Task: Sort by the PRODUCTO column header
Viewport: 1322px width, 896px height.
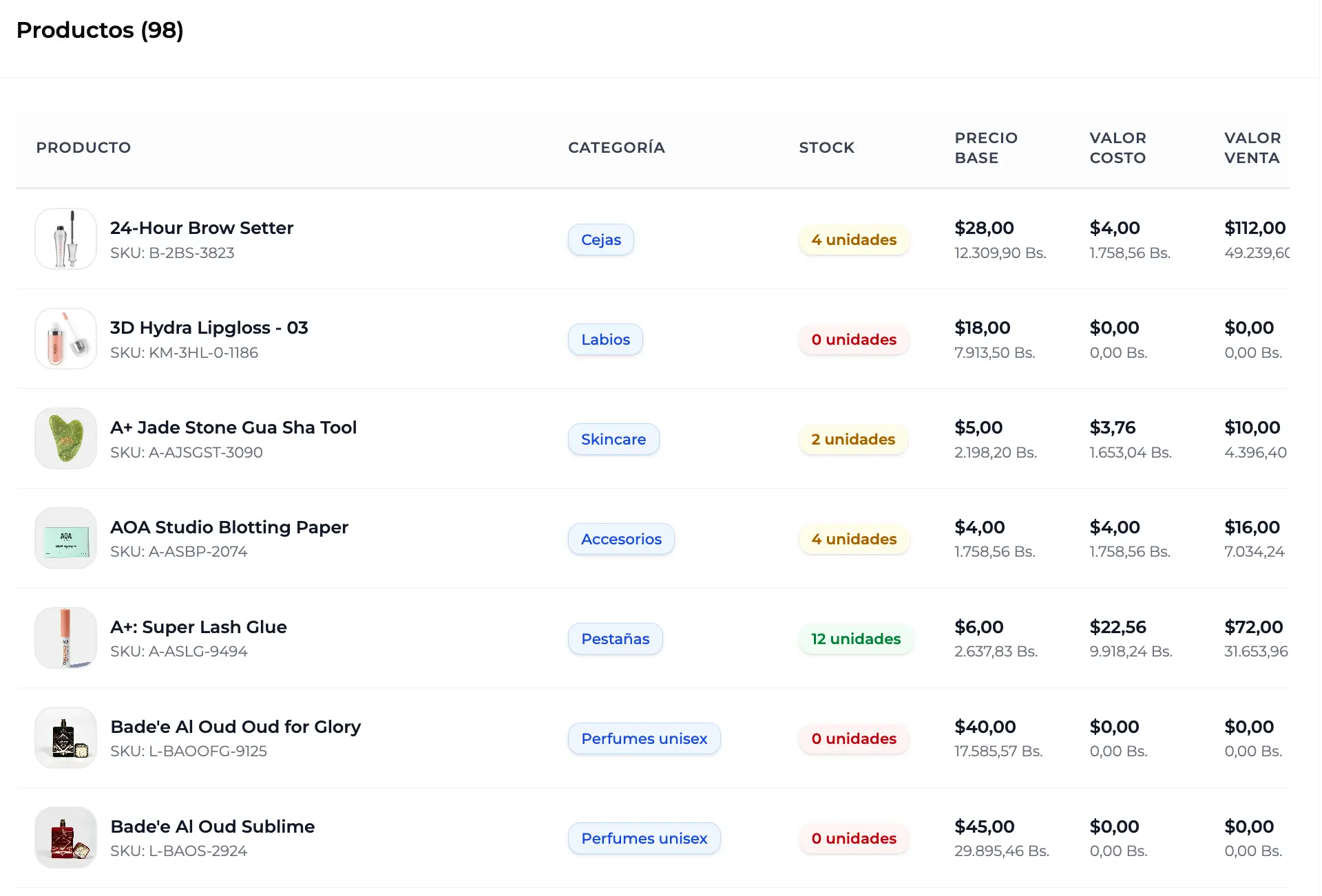Action: [83, 147]
